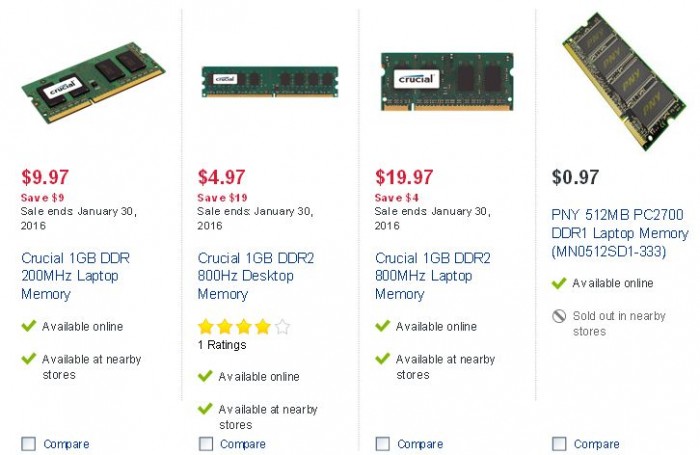Open Crucial 1GB DDR2 800MHz Laptop Memory link
The height and width of the screenshot is (455, 700).
click(x=433, y=276)
